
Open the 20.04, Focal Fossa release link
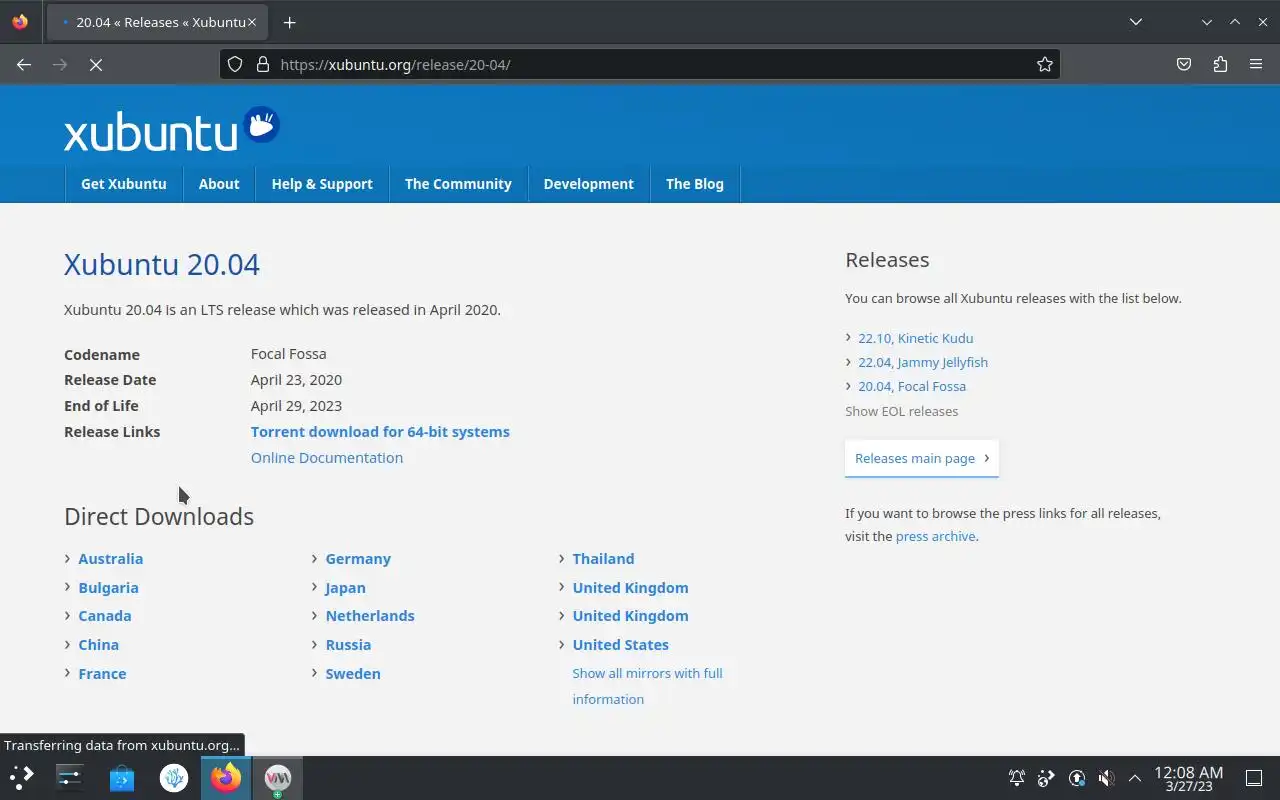[912, 386]
